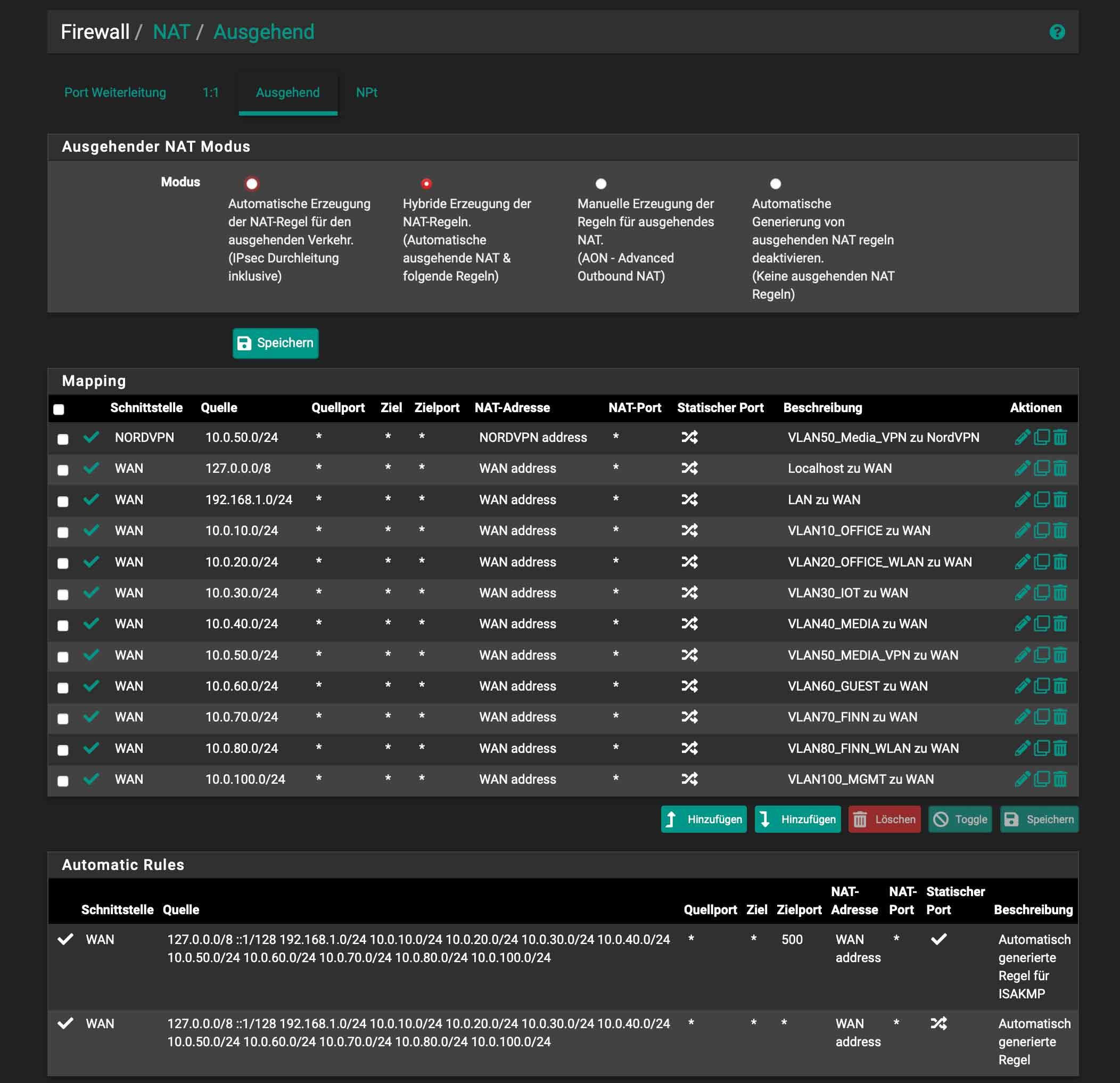1120x1083 pixels.
Task: Open the help icon in the header
Action: pos(1057,32)
